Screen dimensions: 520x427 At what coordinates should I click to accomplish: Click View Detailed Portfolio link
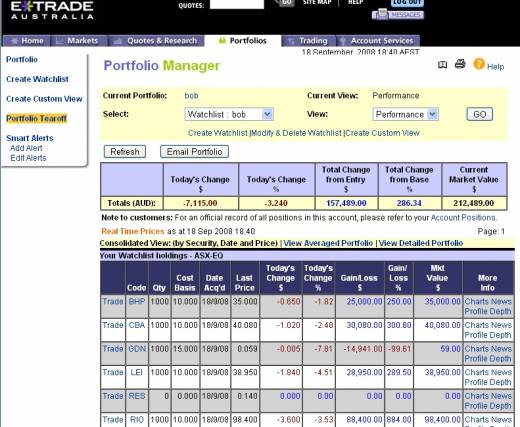coord(421,243)
